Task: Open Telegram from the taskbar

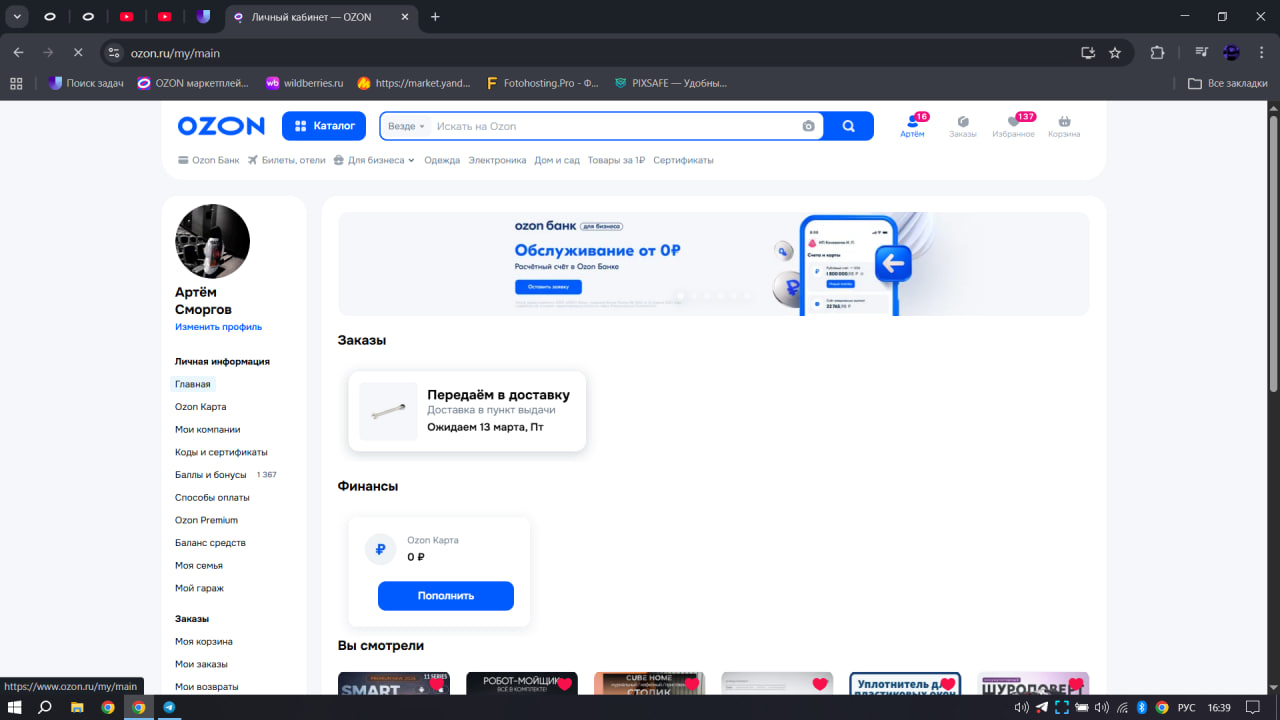Action: [169, 707]
